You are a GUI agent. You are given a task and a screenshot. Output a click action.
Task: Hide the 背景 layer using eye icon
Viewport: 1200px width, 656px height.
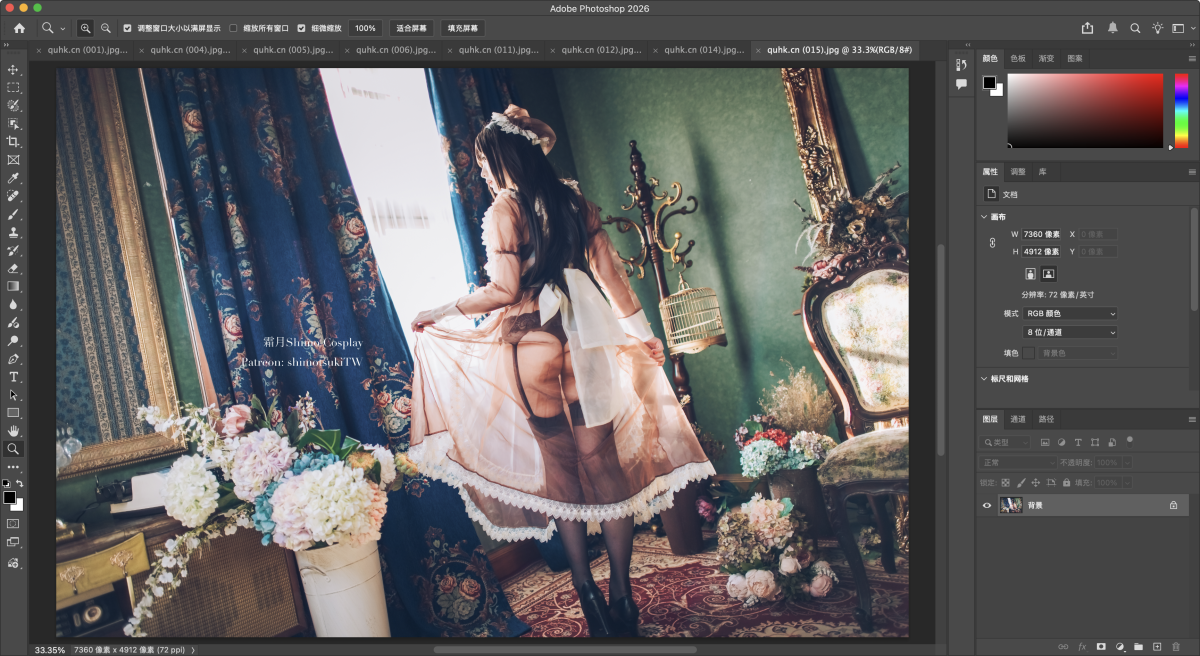click(987, 506)
